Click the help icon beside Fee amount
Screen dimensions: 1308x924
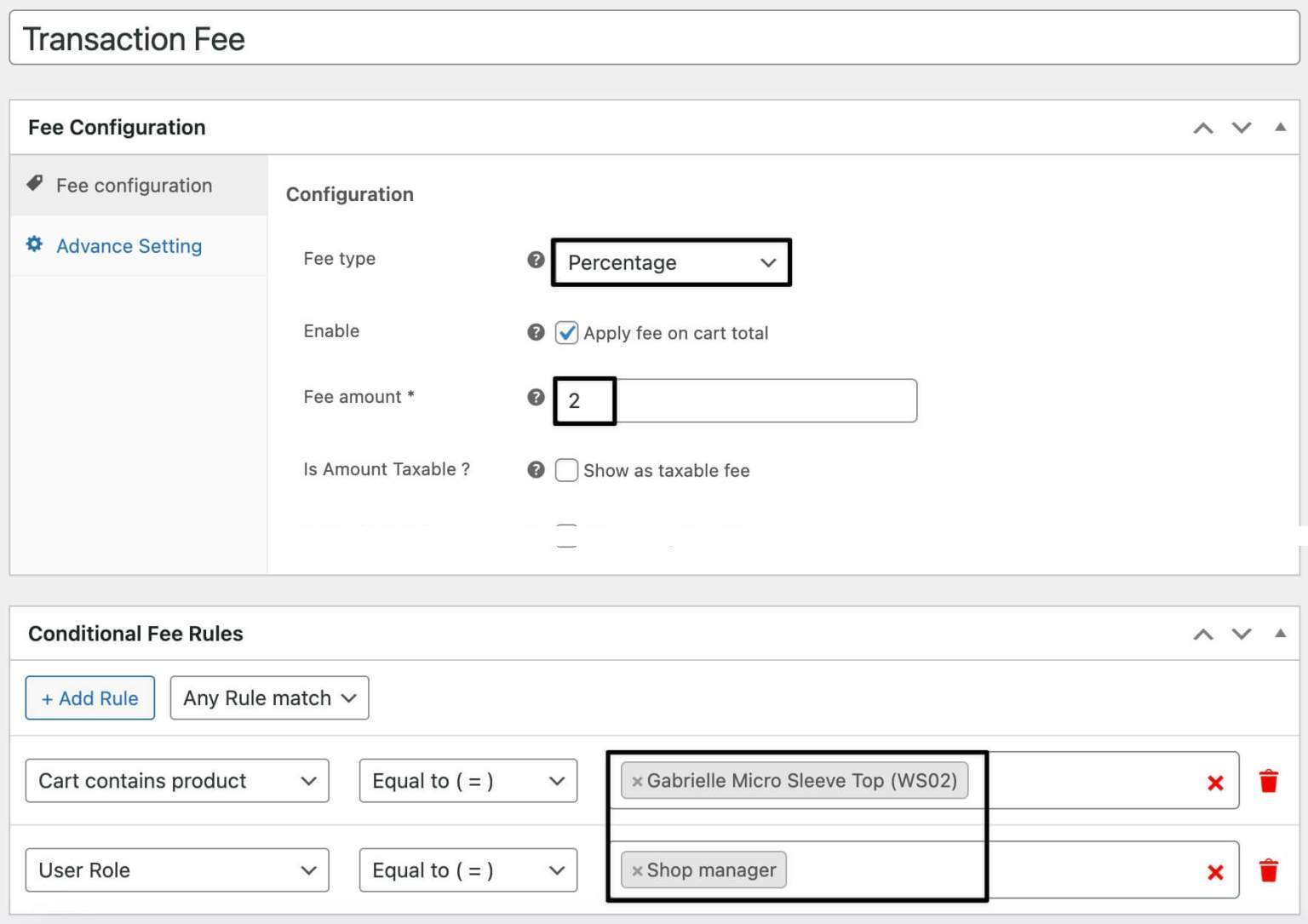pos(536,397)
